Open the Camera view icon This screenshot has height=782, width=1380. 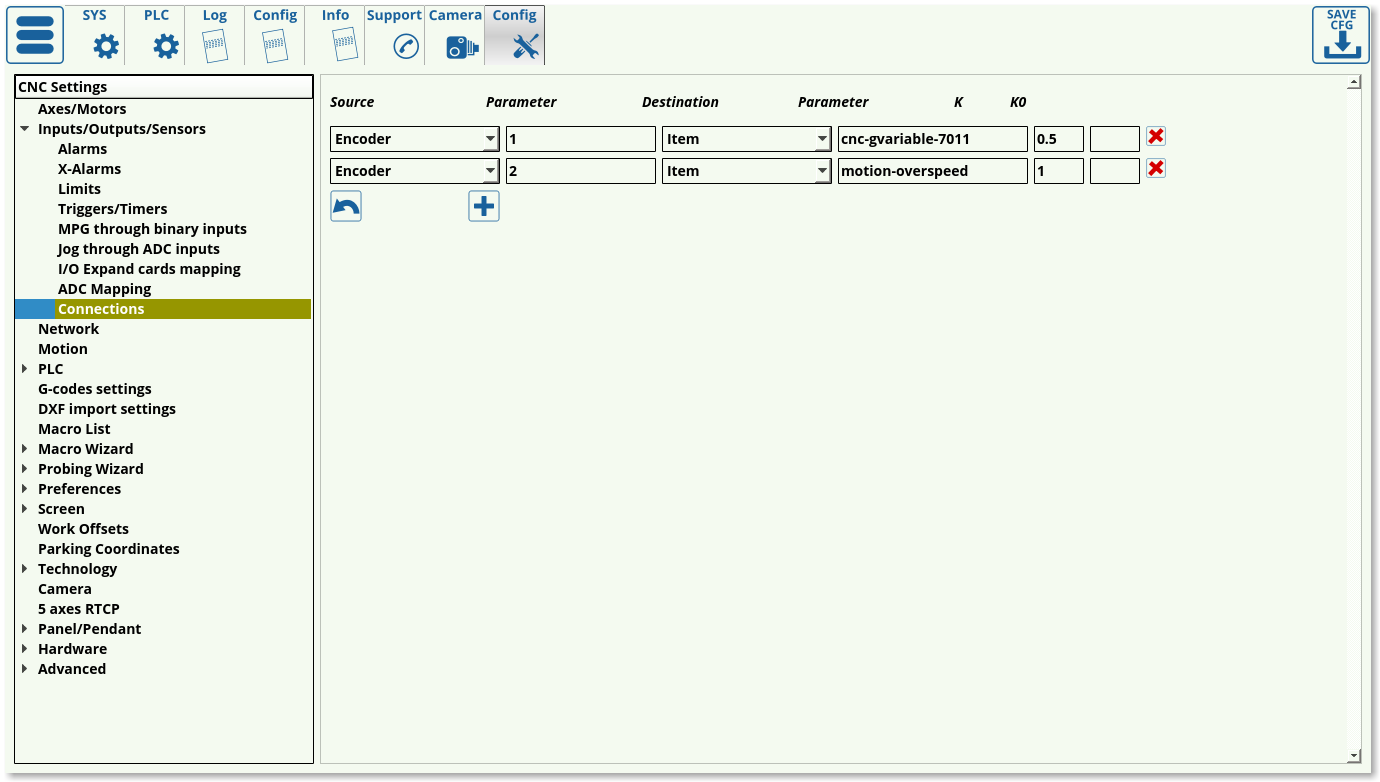pyautogui.click(x=461, y=46)
